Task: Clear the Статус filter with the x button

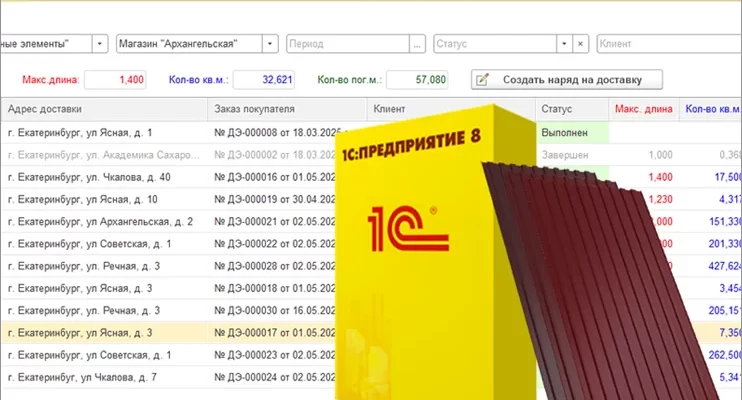Action: (x=581, y=44)
